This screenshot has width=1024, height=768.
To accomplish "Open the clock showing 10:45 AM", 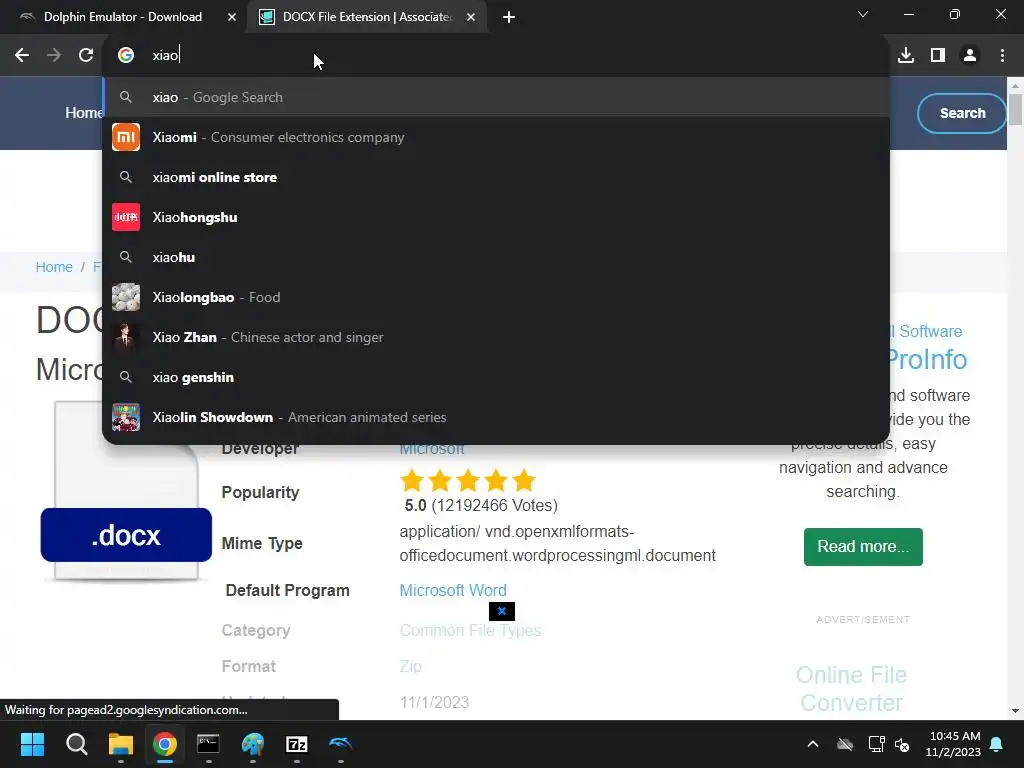I will (953, 744).
